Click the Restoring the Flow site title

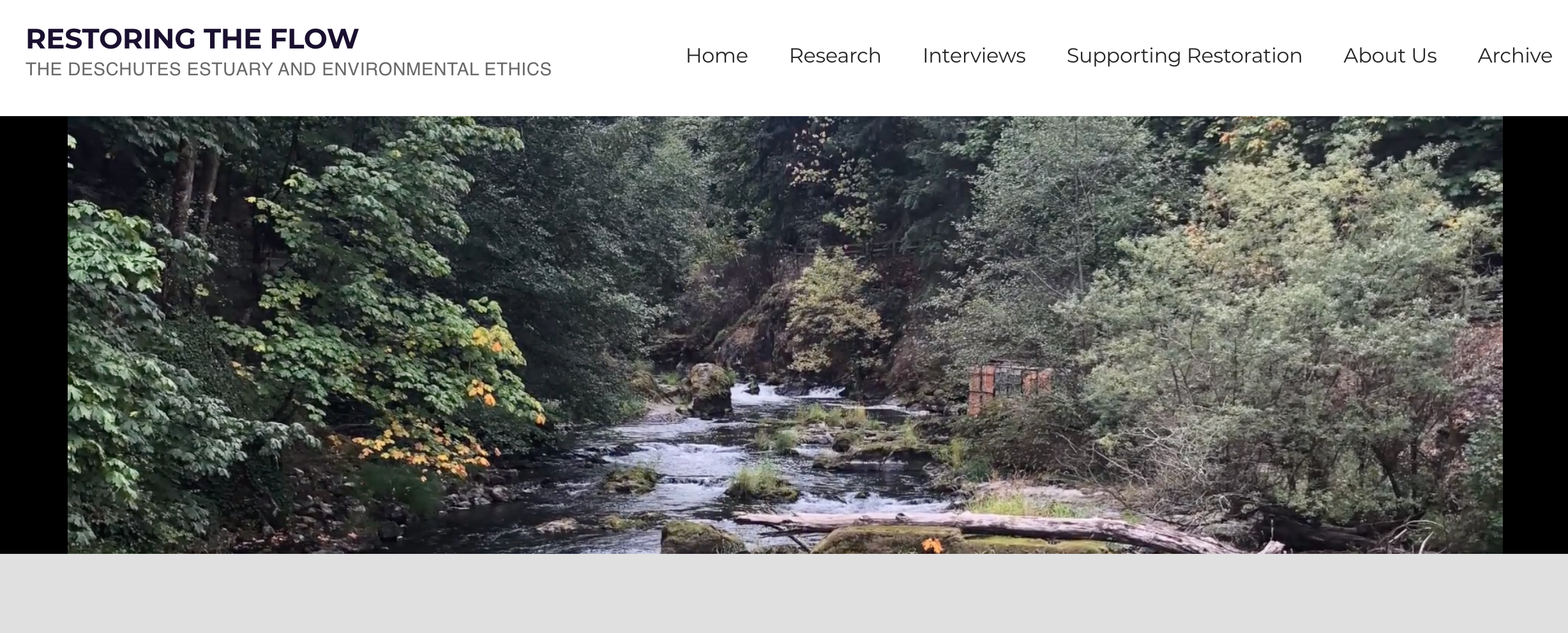tap(192, 39)
